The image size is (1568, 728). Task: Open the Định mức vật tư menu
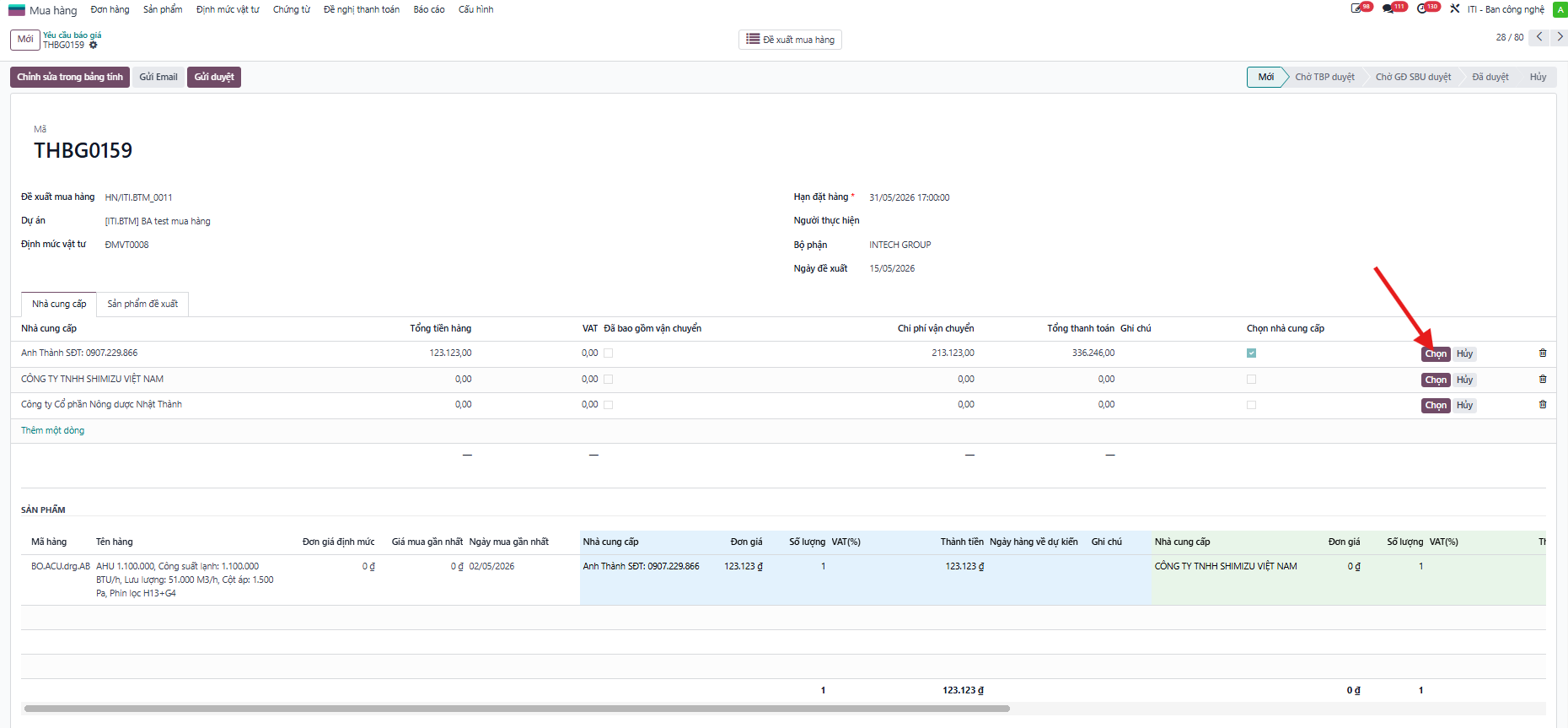pos(228,10)
